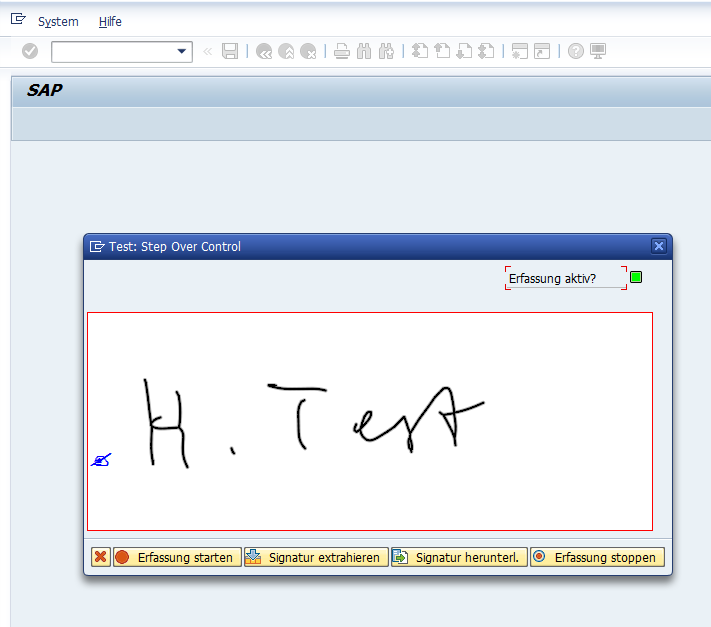This screenshot has height=627, width=711.
Task: Click the Back navigation icon
Action: coord(264,51)
